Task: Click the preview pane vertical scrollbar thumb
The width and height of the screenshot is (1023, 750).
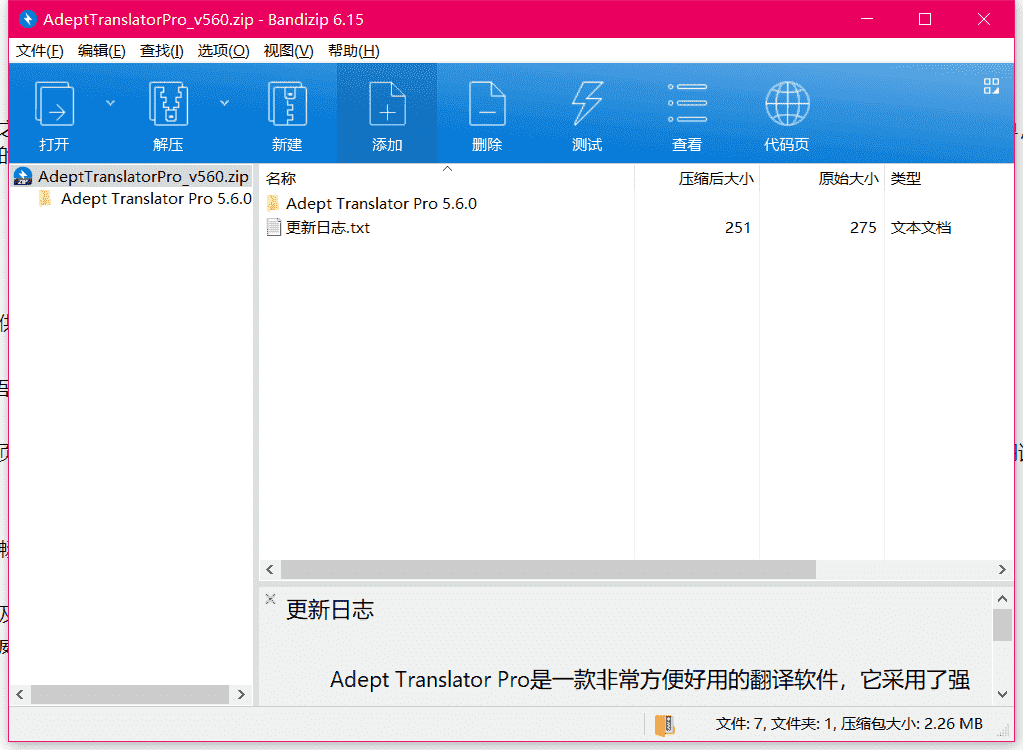Action: [x=1002, y=625]
